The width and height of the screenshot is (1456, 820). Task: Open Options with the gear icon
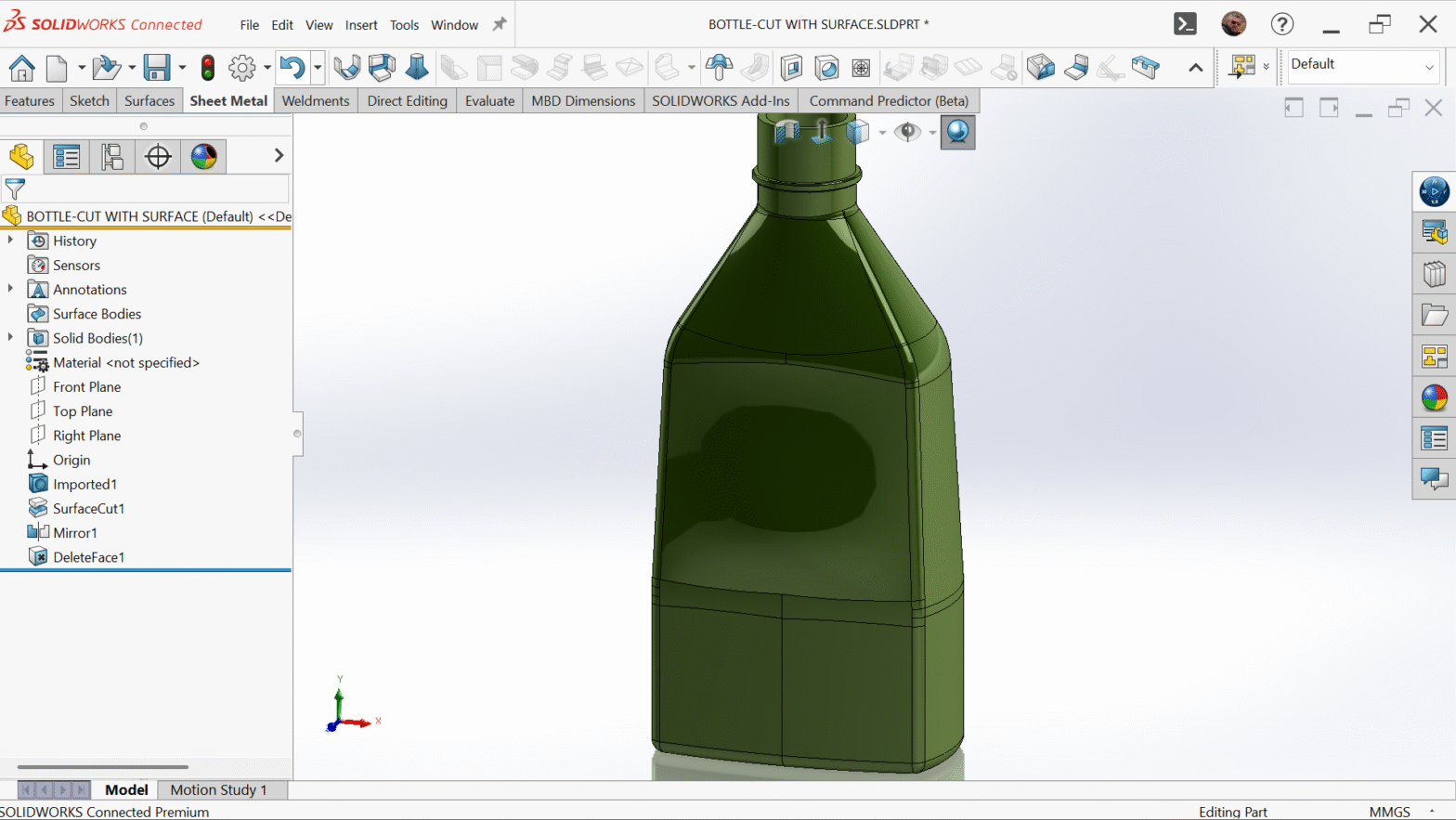click(x=241, y=68)
